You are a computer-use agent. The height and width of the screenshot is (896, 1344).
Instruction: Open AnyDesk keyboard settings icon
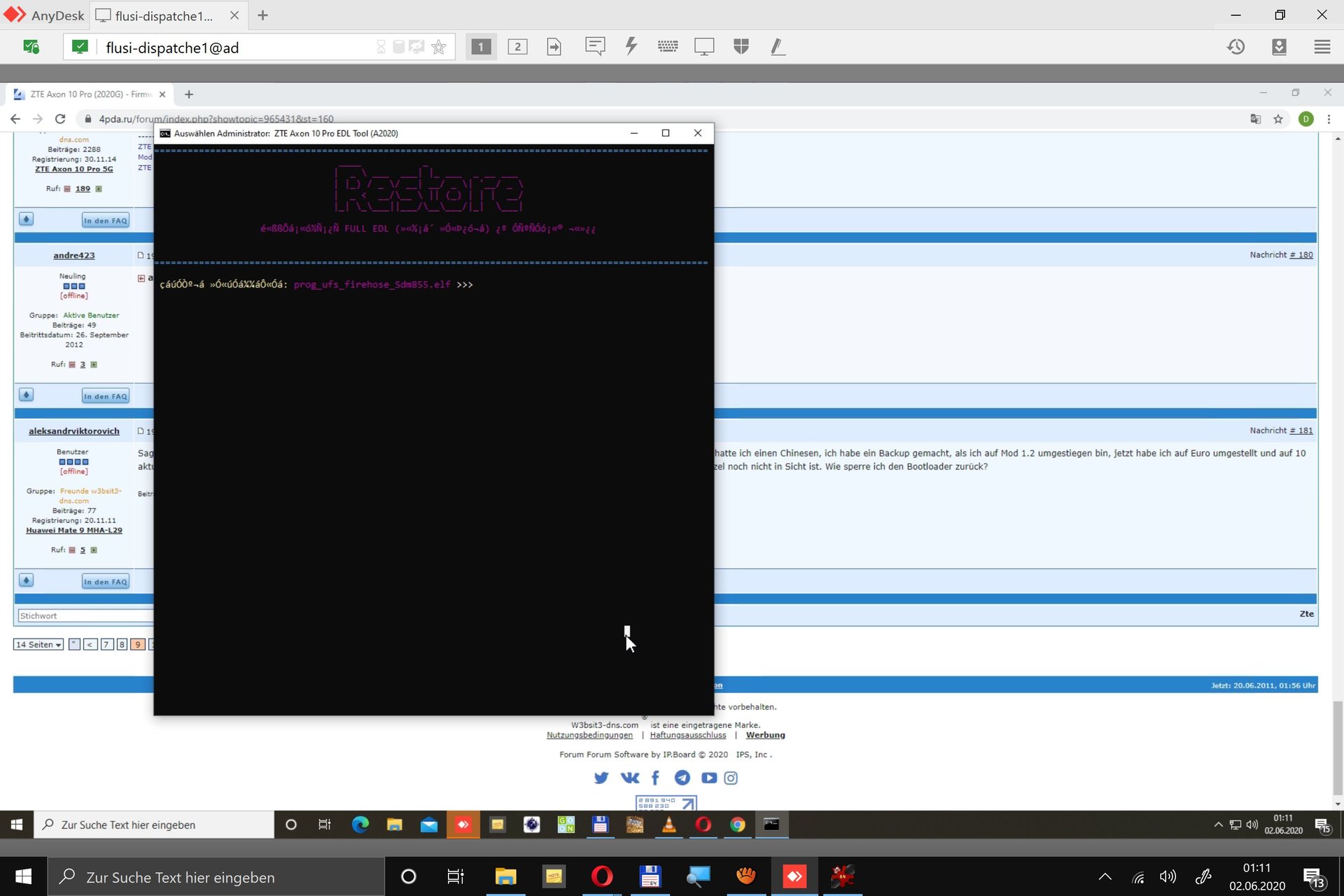668,47
